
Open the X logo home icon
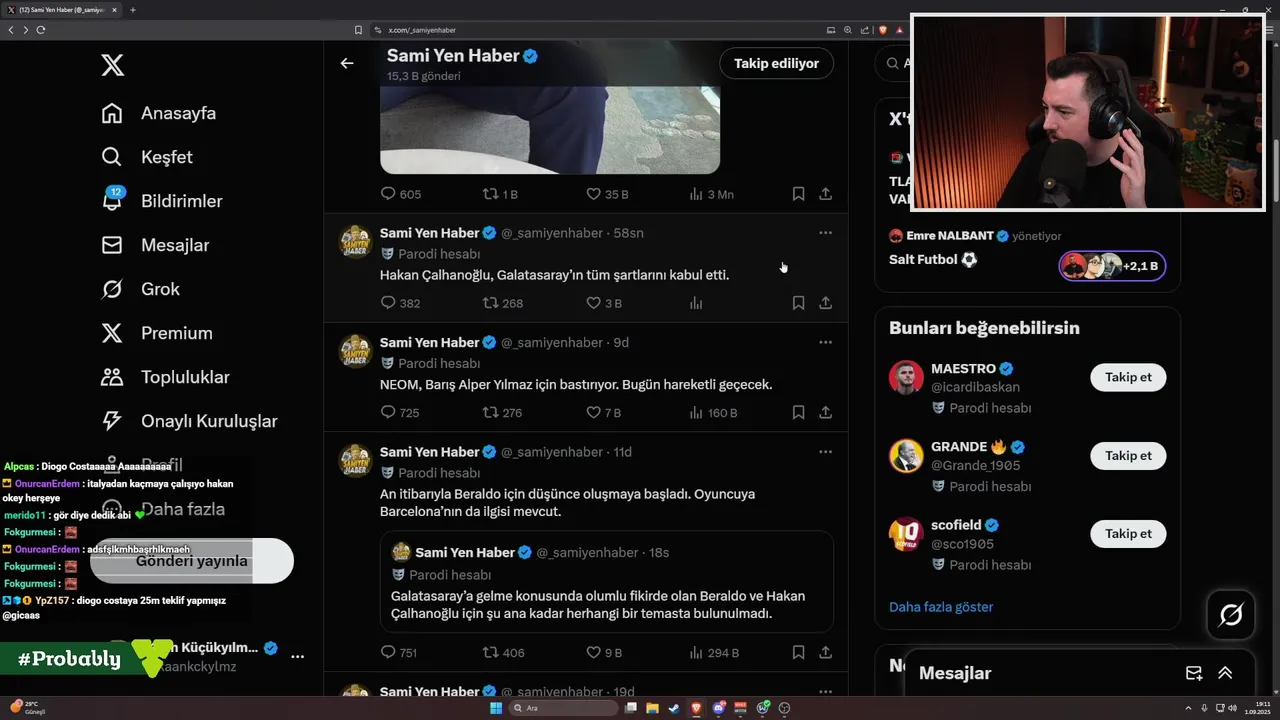coord(113,66)
